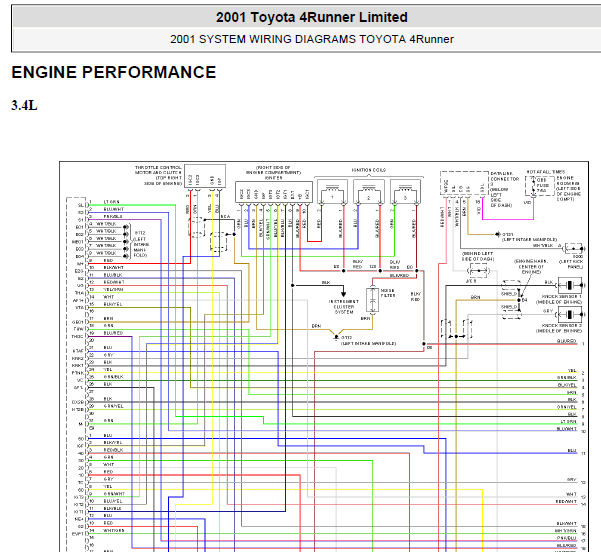Viewport: 601px width, 552px height.
Task: Click 'PNK/BLU' wire label at right edge output 17
Action: tap(567, 538)
